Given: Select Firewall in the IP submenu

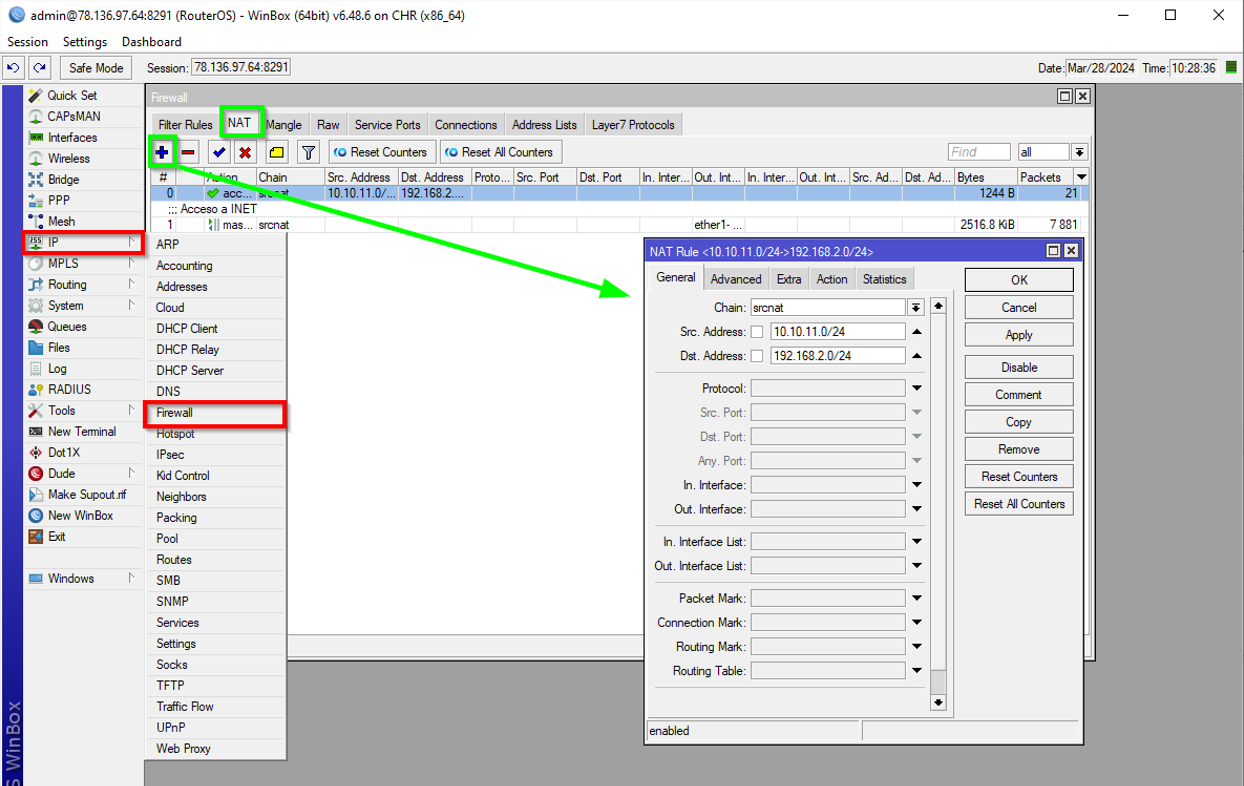Looking at the screenshot, I should (175, 412).
